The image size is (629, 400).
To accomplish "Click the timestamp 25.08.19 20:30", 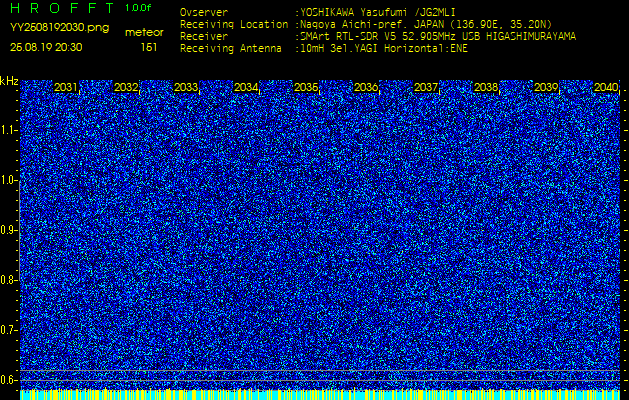I will tap(46, 47).
